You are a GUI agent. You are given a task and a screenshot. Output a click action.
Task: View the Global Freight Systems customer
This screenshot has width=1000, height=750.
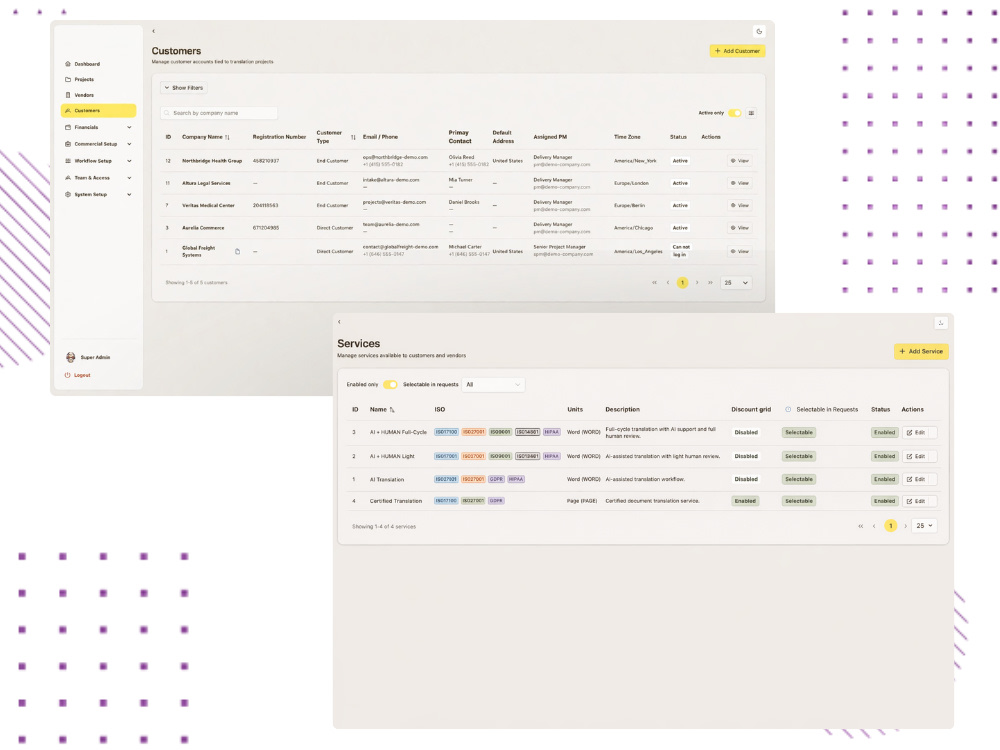[740, 251]
